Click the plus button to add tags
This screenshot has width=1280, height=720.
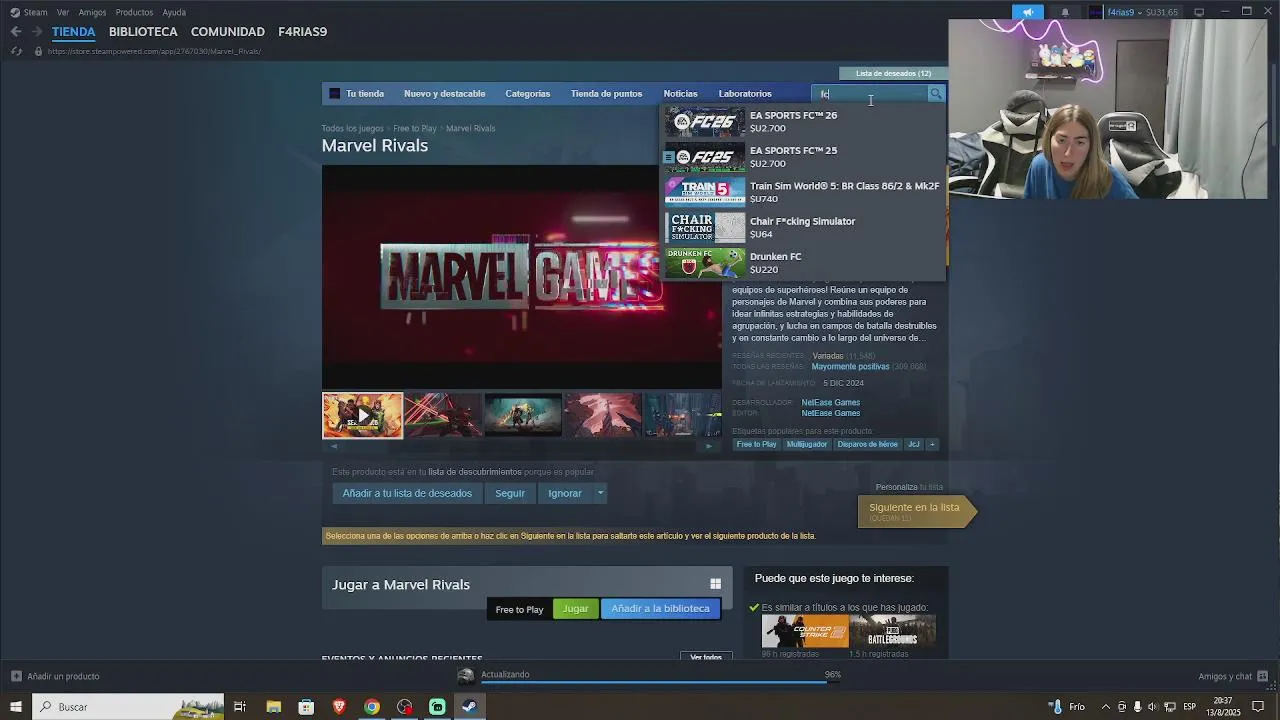(x=932, y=445)
